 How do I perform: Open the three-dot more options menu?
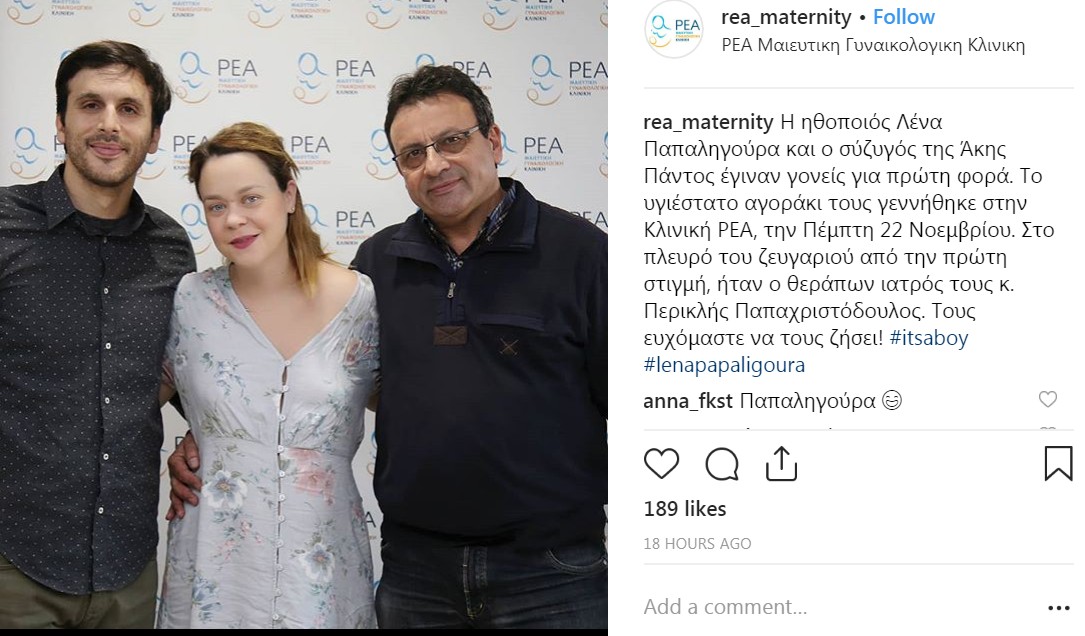[x=1059, y=608]
